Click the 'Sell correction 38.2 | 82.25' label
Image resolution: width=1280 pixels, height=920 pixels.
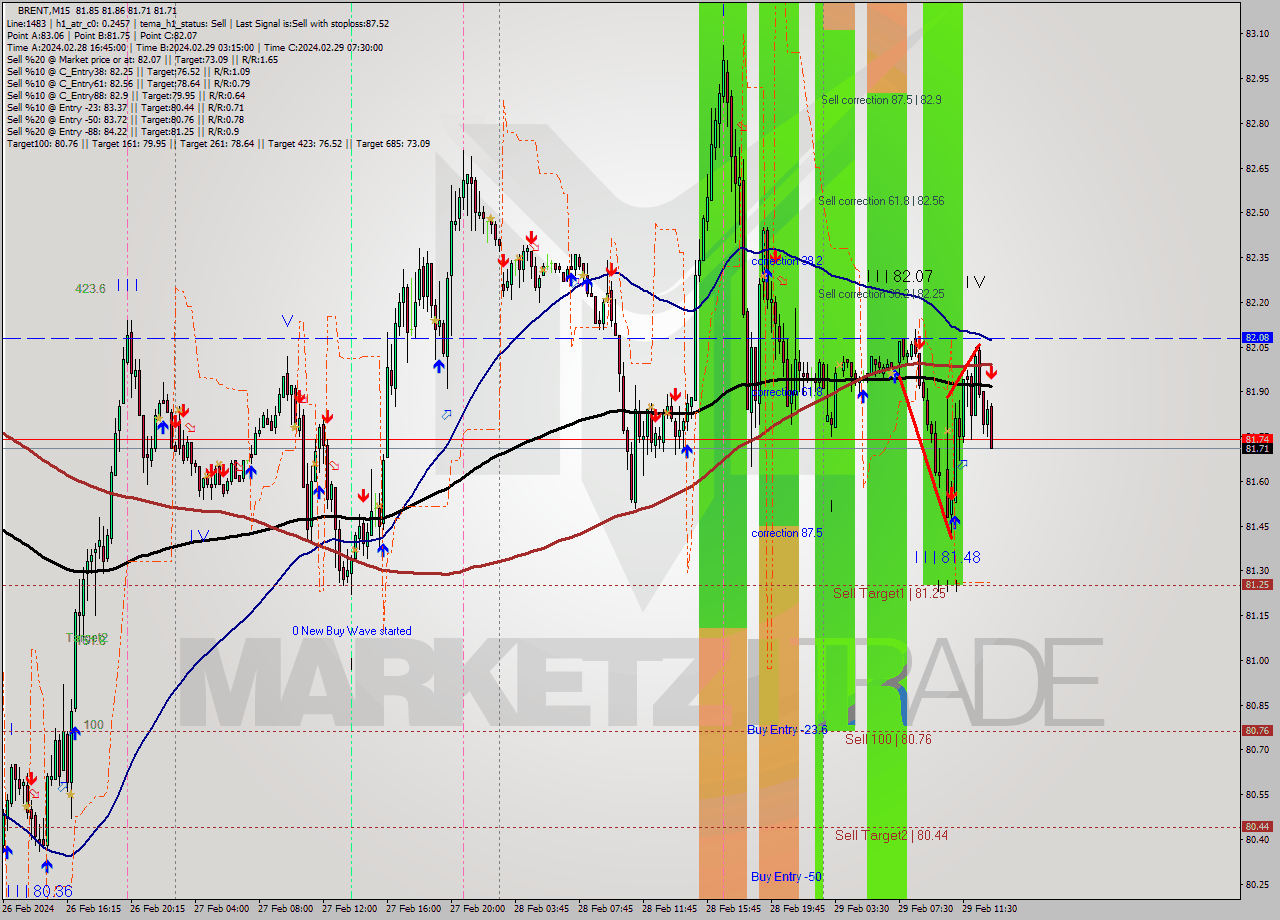pyautogui.click(x=881, y=294)
